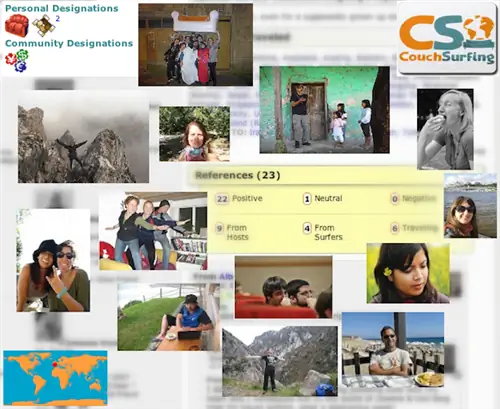Viewport: 500px width, 409px height.
Task: Open the group photo holding white couch
Action: (196, 45)
